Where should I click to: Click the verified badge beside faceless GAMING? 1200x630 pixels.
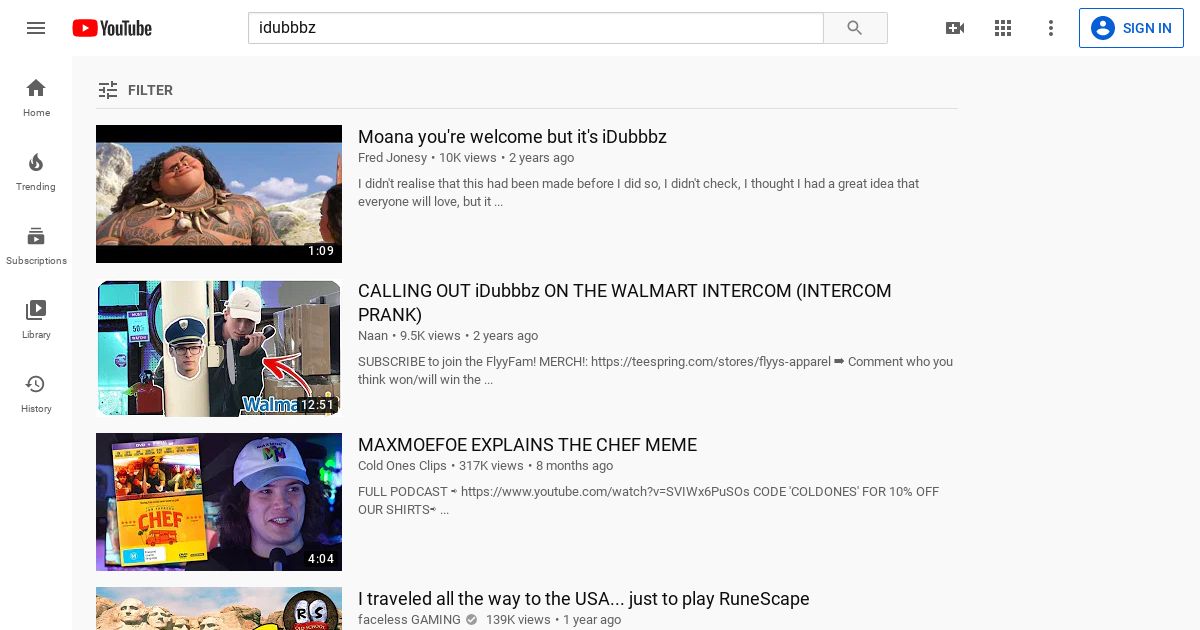click(x=471, y=620)
